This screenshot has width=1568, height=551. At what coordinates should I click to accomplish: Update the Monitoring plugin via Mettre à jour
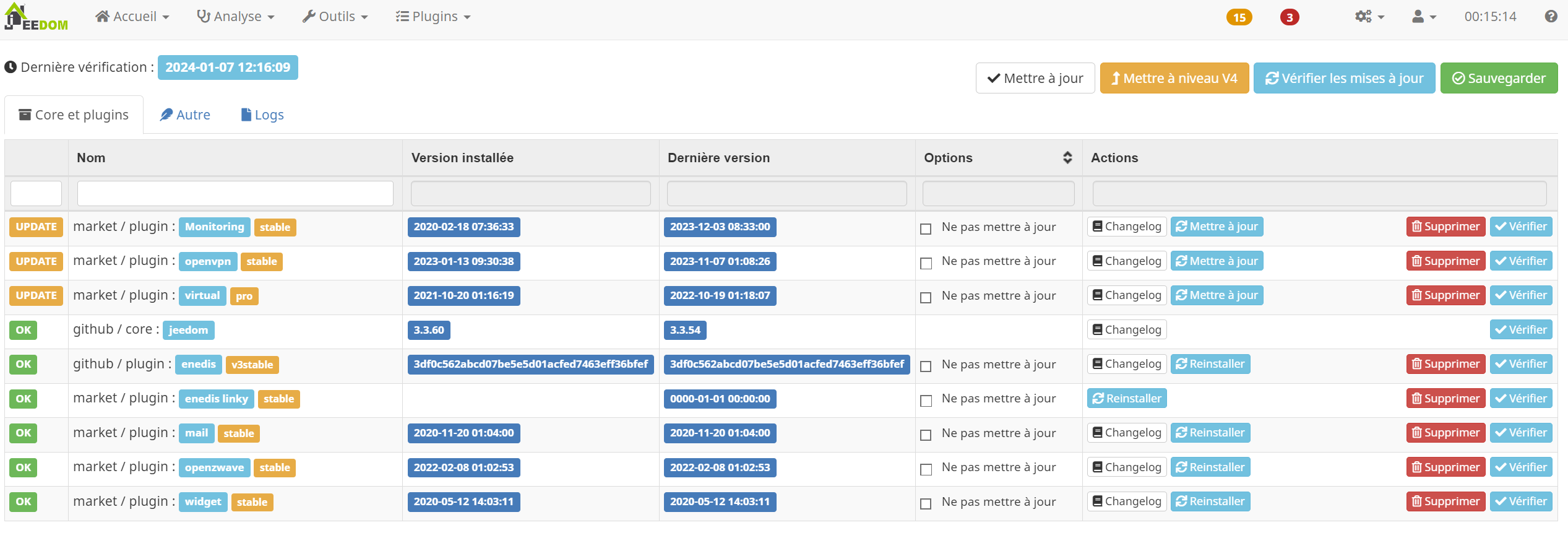(x=1217, y=227)
